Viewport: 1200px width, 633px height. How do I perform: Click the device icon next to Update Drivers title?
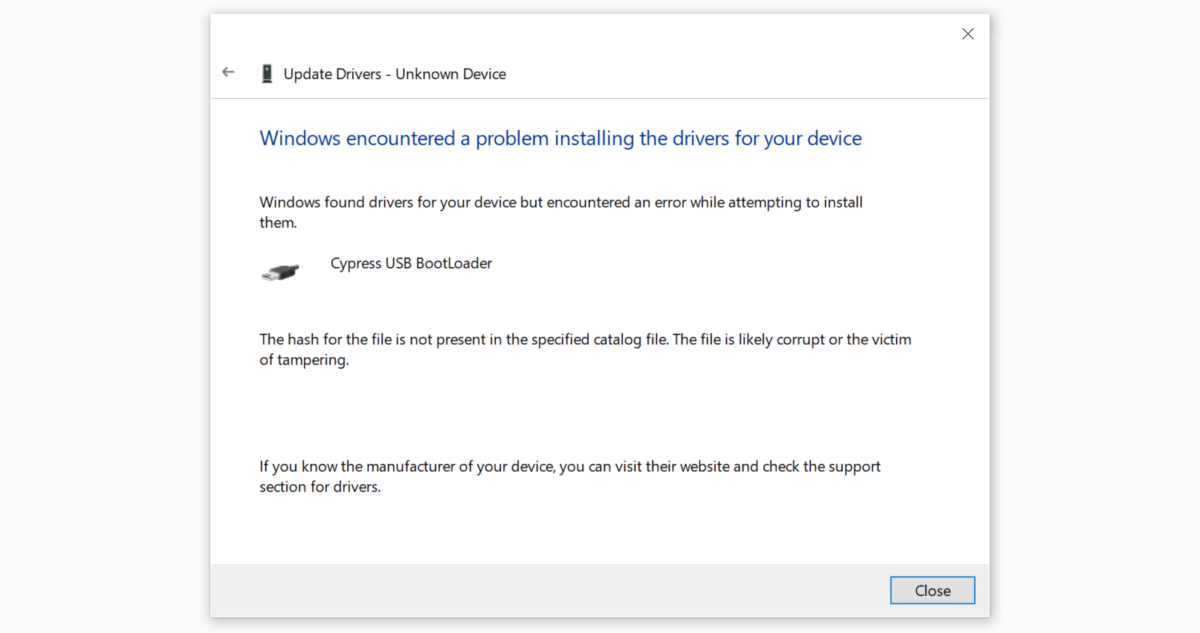[x=266, y=73]
